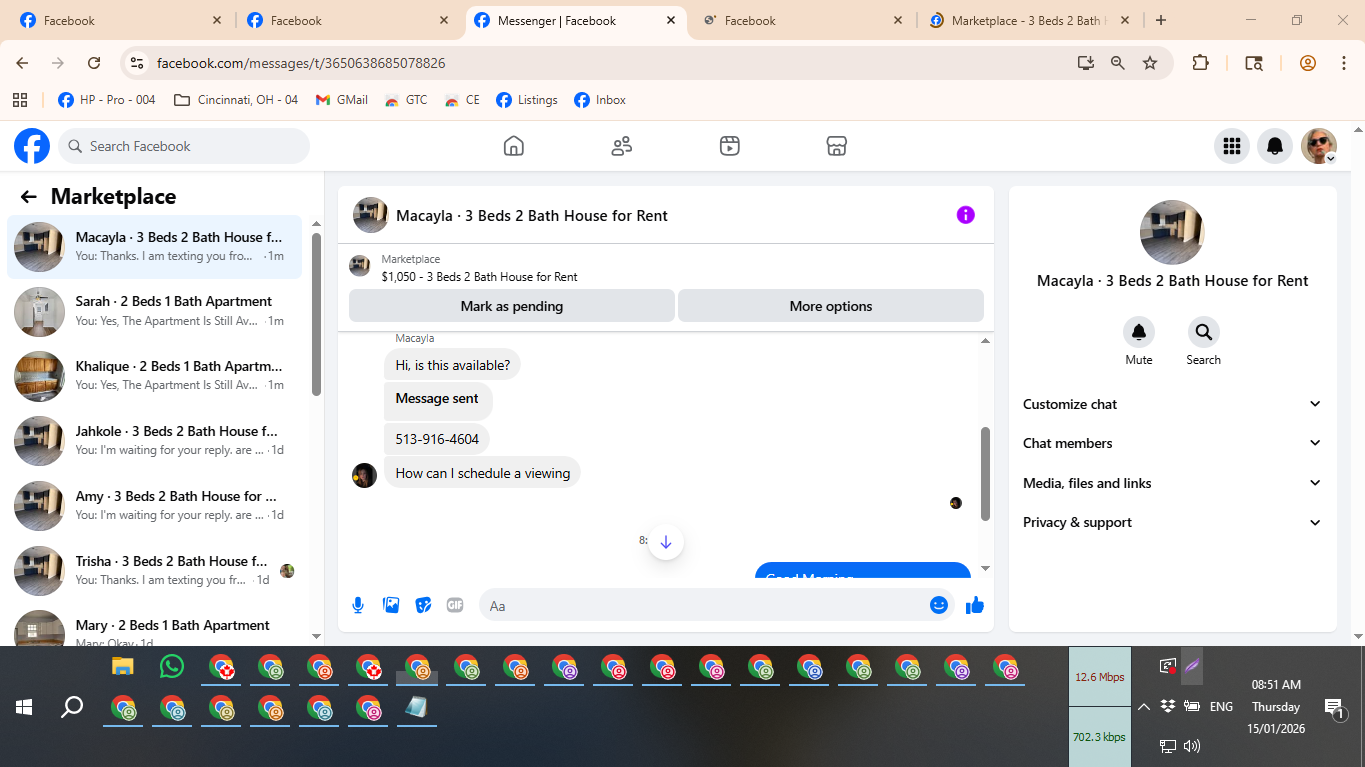Click chat messages scrollbar thumb
This screenshot has height=767, width=1365.
[x=985, y=474]
